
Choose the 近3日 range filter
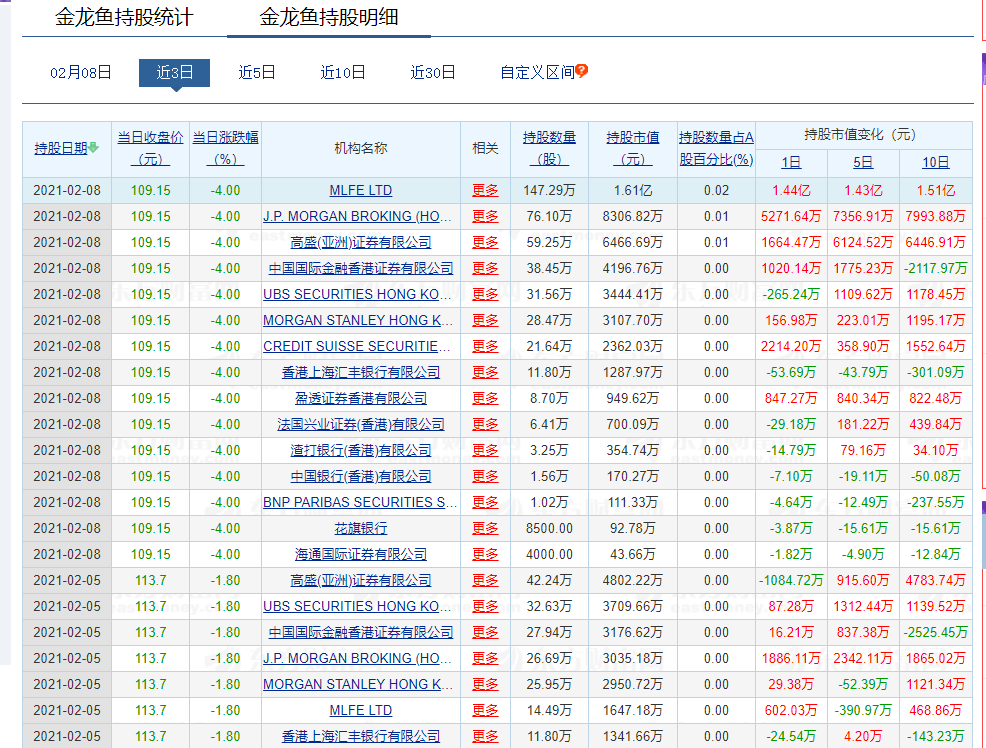pos(174,72)
